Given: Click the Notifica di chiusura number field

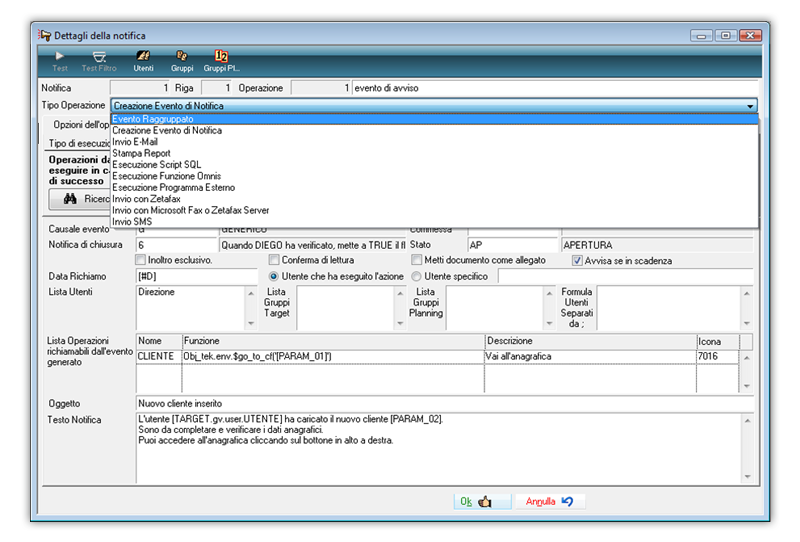Looking at the screenshot, I should 177,245.
